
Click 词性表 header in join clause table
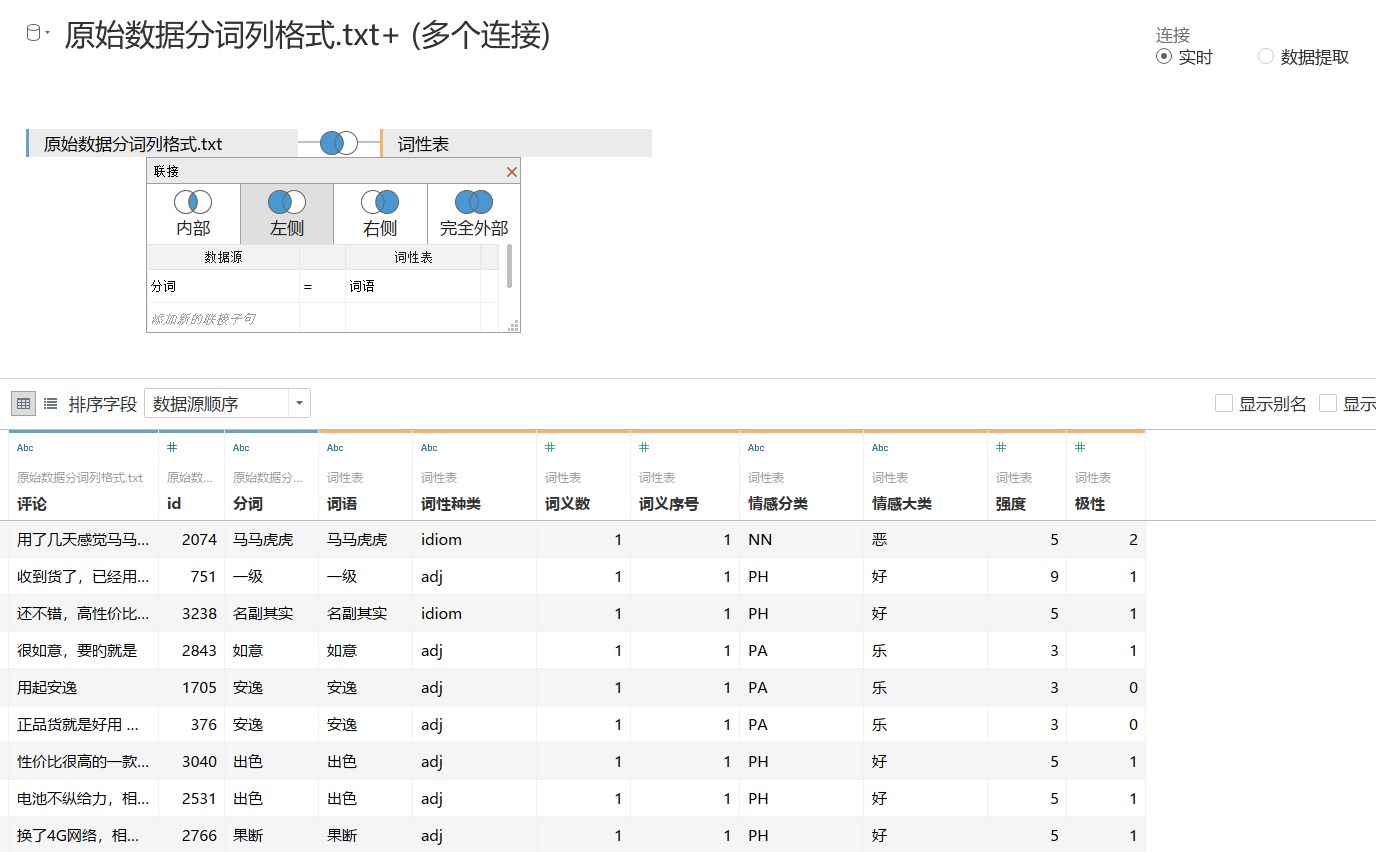tap(413, 257)
